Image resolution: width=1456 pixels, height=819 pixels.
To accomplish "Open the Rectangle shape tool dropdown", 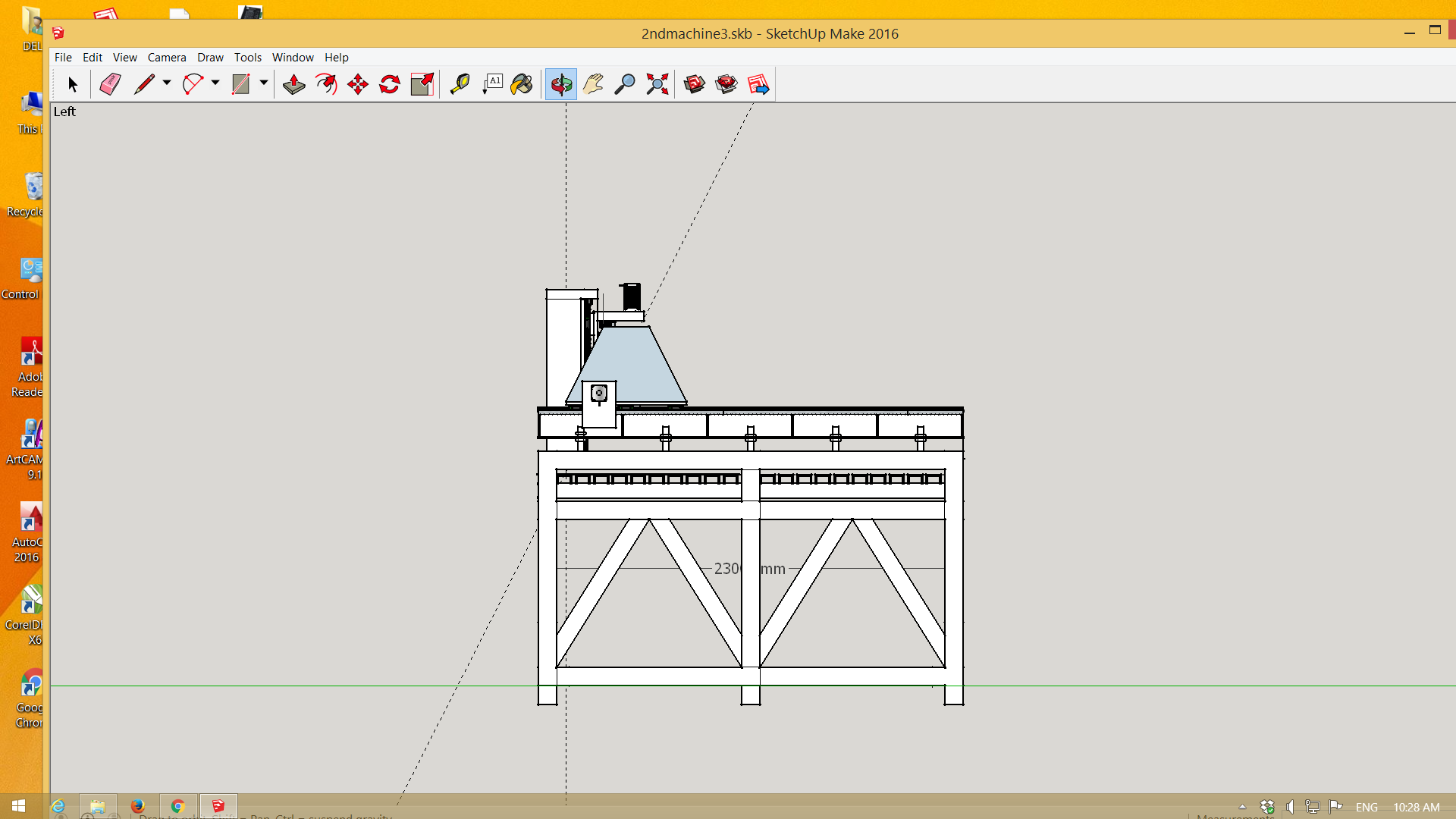I will [x=264, y=83].
